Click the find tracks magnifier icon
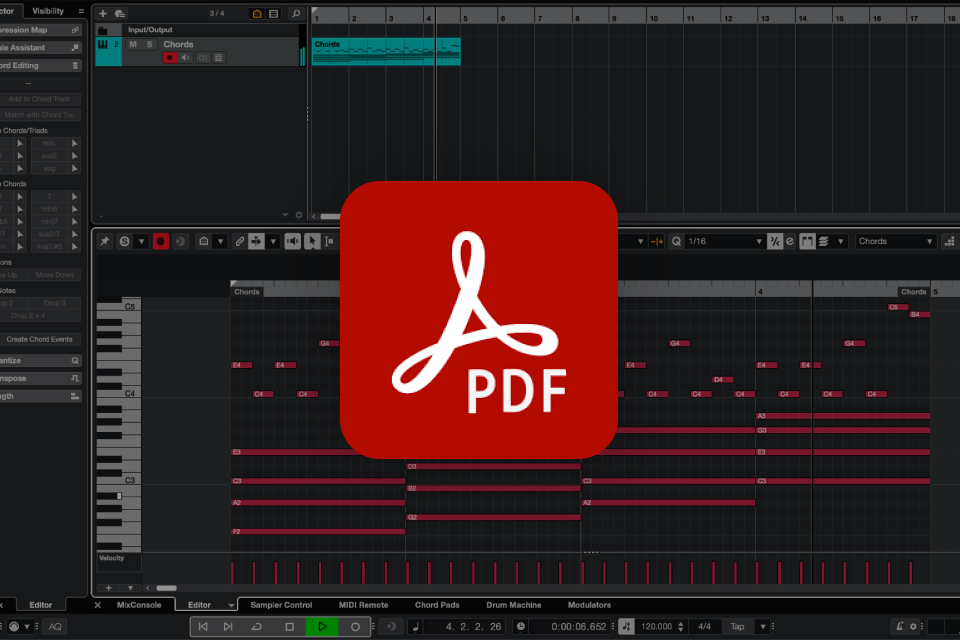Image resolution: width=960 pixels, height=640 pixels. pos(296,13)
